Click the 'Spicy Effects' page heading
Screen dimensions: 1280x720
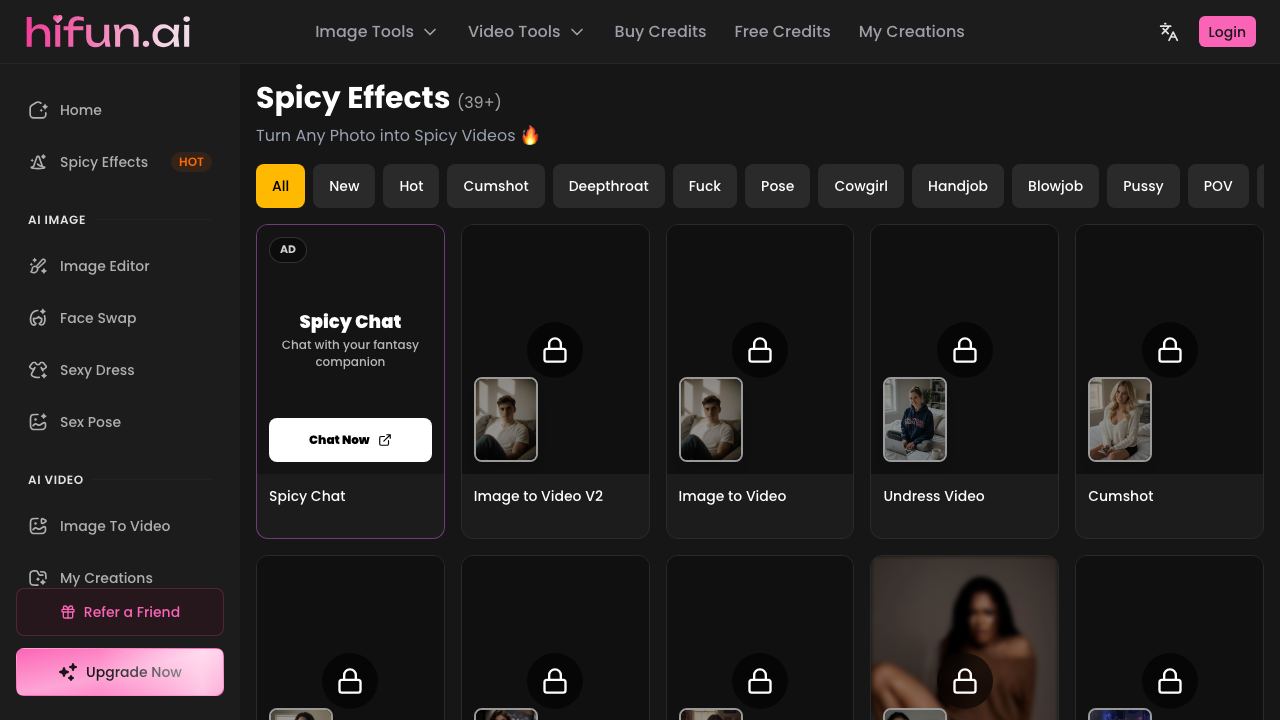point(353,98)
